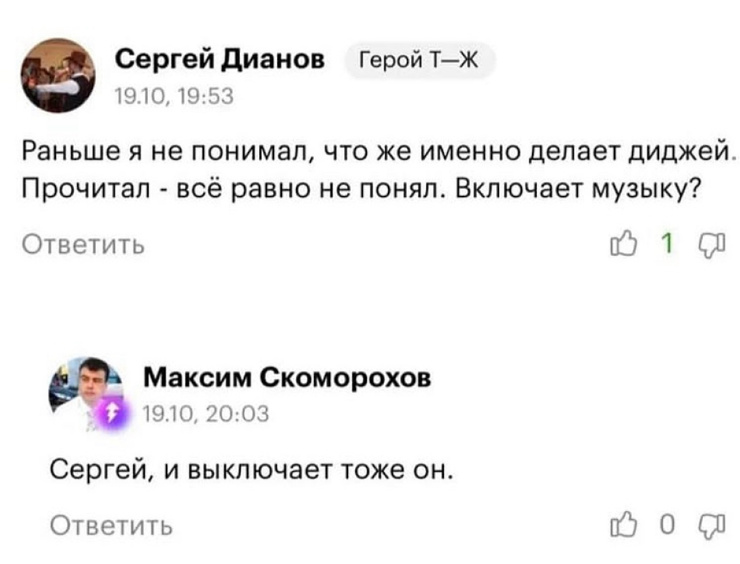Reply to Максим Скоморохов via Ответить
Screen dimensions: 740x564
pyautogui.click(x=112, y=523)
